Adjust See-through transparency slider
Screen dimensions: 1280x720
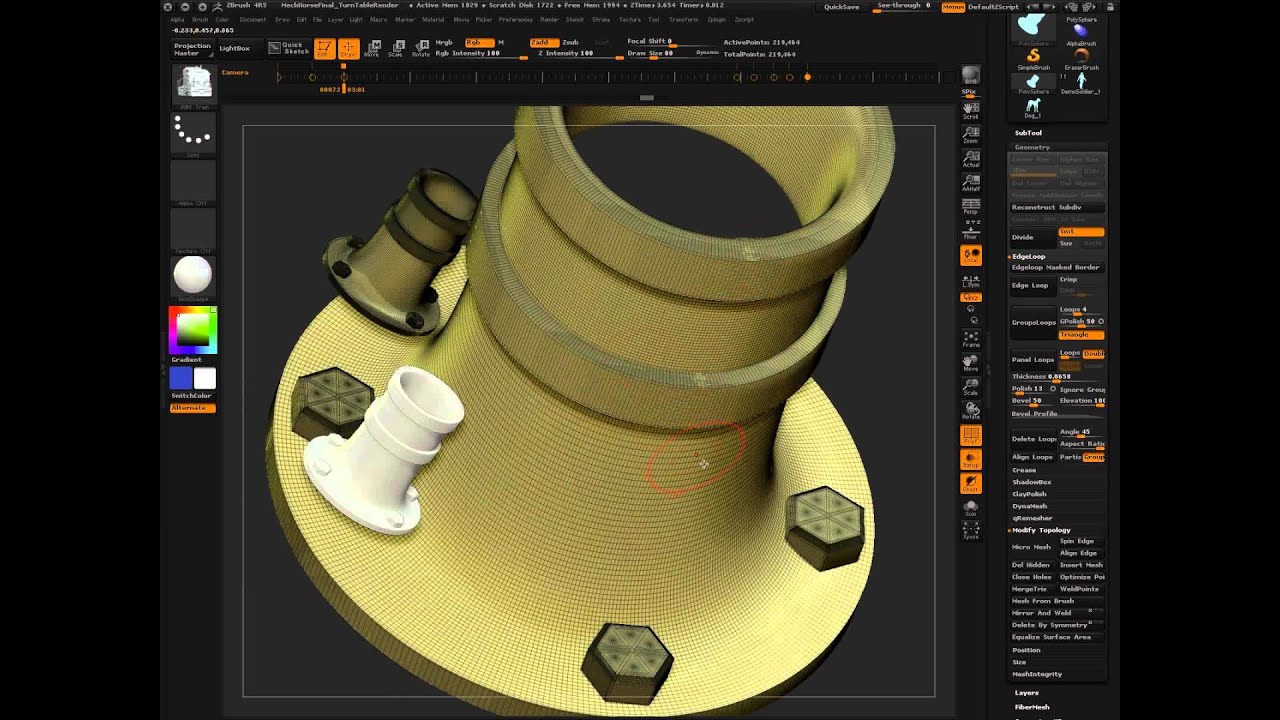point(903,6)
